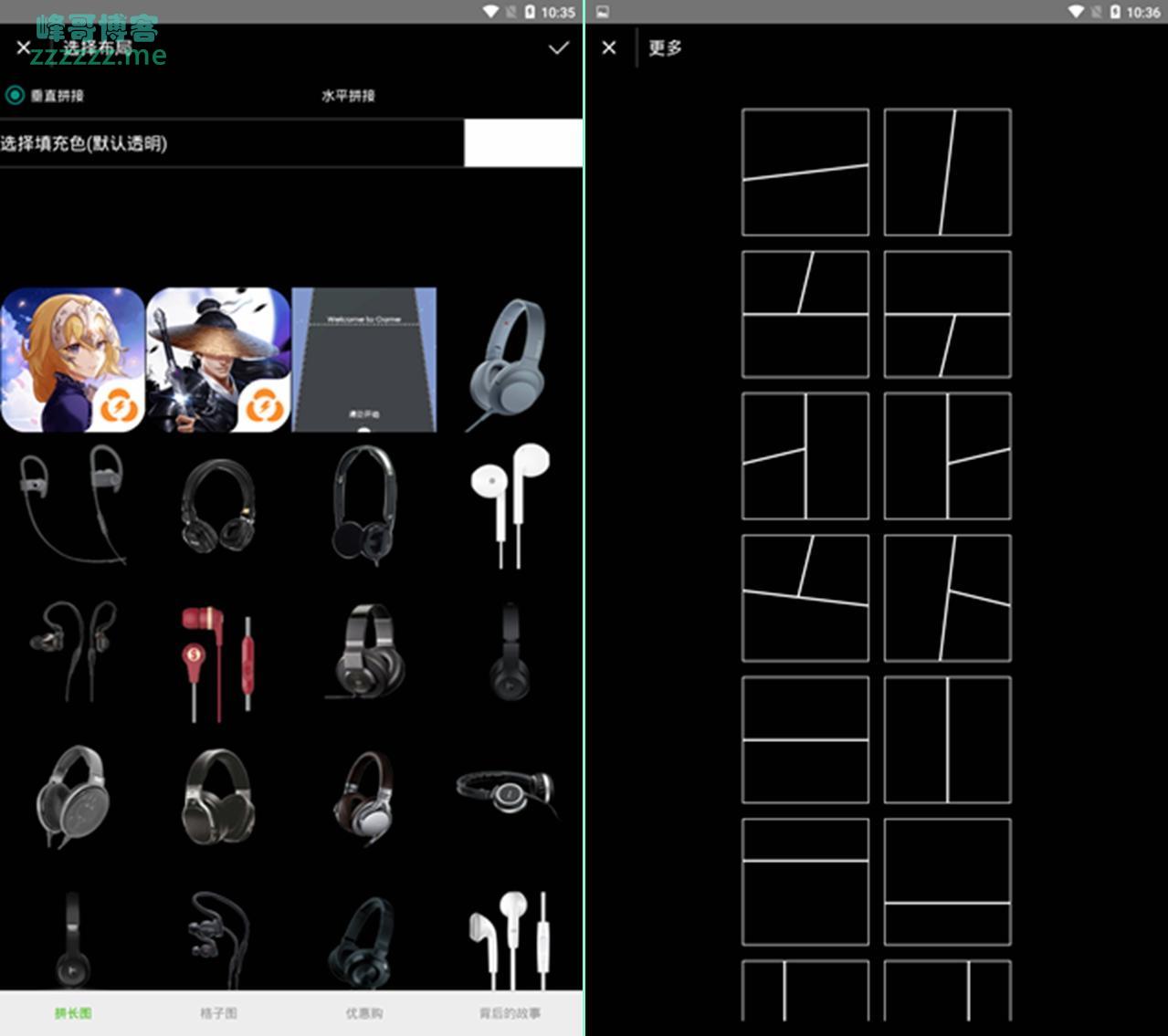Pick the white earbuds with inline remote
Screen dimensions: 1168x1036
510,940
